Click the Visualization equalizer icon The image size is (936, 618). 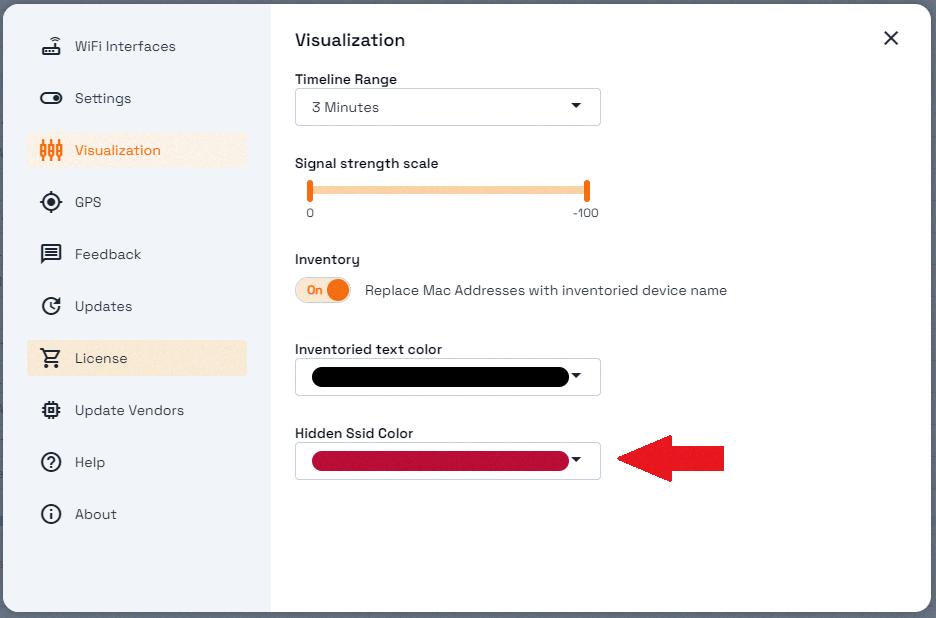point(51,150)
